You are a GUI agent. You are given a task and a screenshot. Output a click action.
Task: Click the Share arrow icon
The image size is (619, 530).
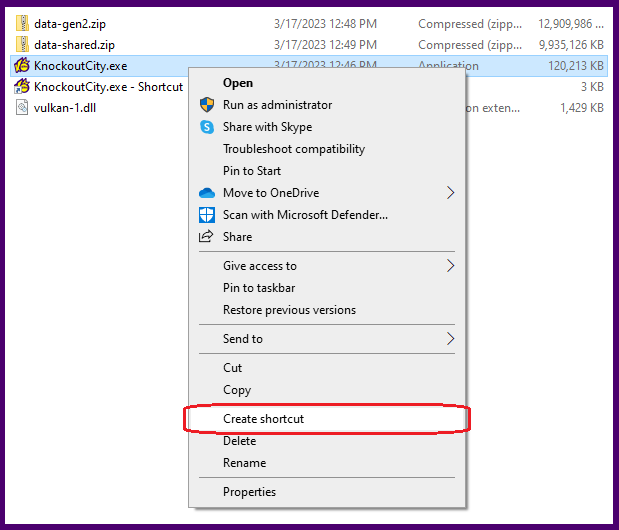click(x=207, y=237)
